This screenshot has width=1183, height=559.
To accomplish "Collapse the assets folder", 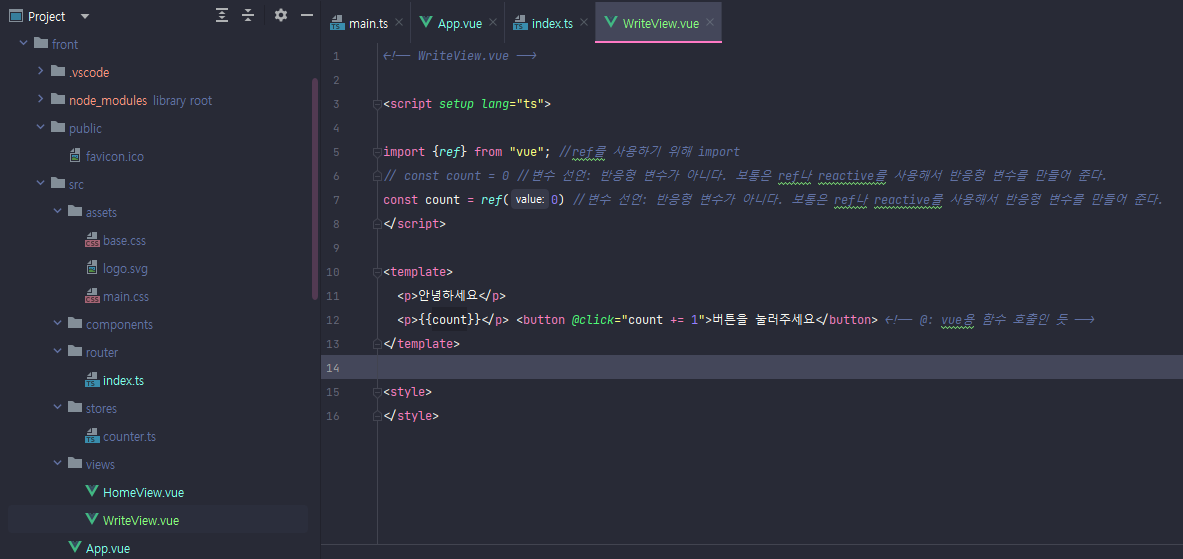I will (57, 211).
